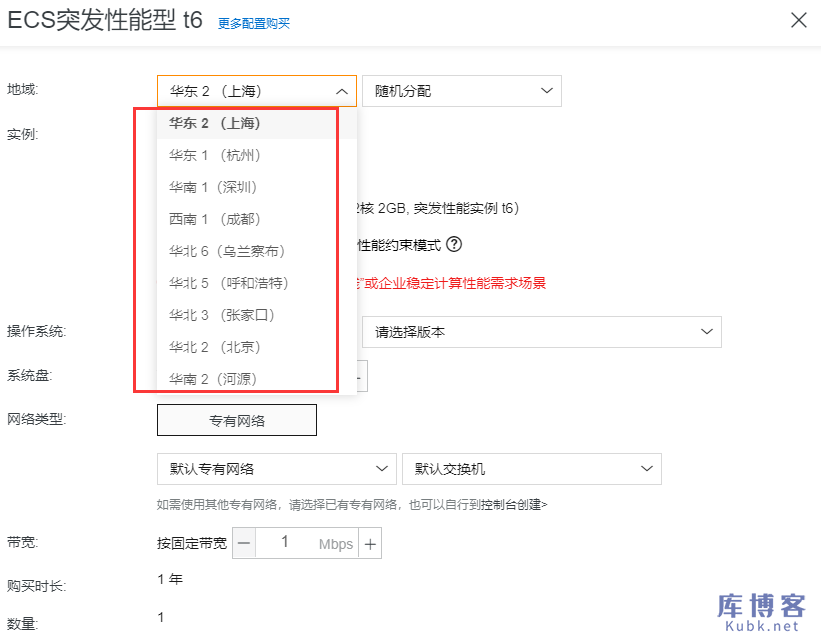
Task: Select 华南 1 (深圳) from the region list
Action: (x=257, y=187)
